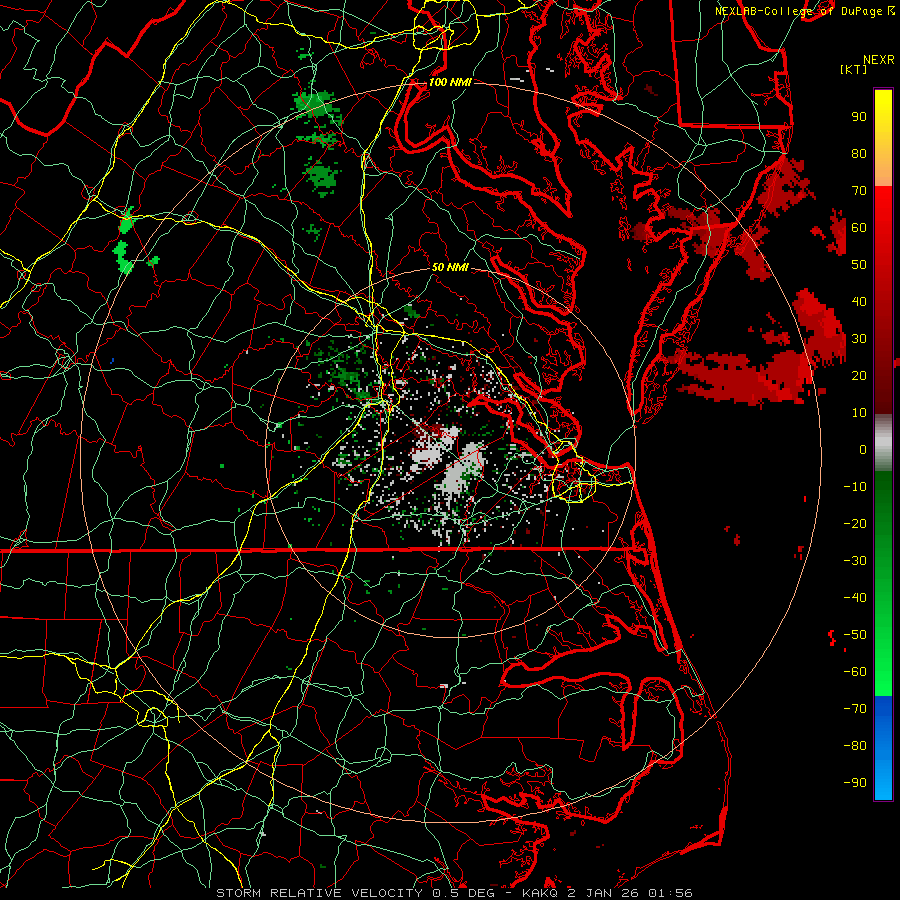This screenshot has width=900, height=900.
Task: Click the "NEXR" label above the color bar
Action: 879,60
